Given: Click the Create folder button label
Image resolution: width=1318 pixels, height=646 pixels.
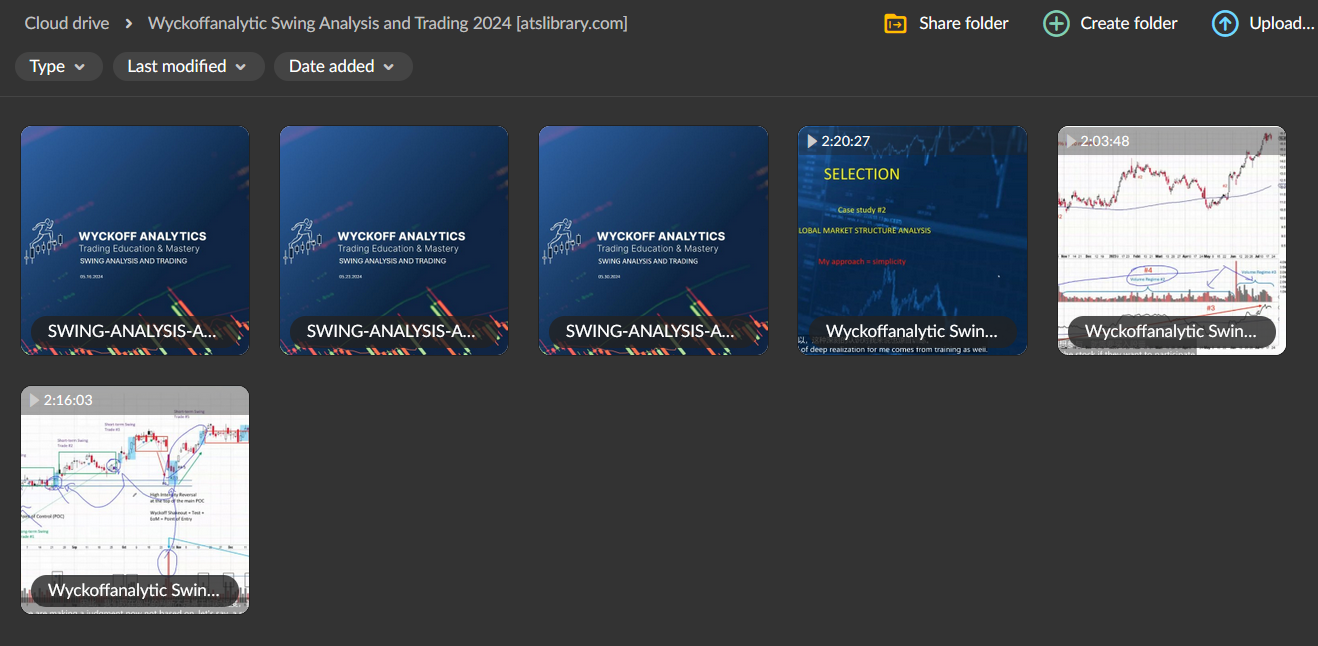Looking at the screenshot, I should pos(1127,23).
